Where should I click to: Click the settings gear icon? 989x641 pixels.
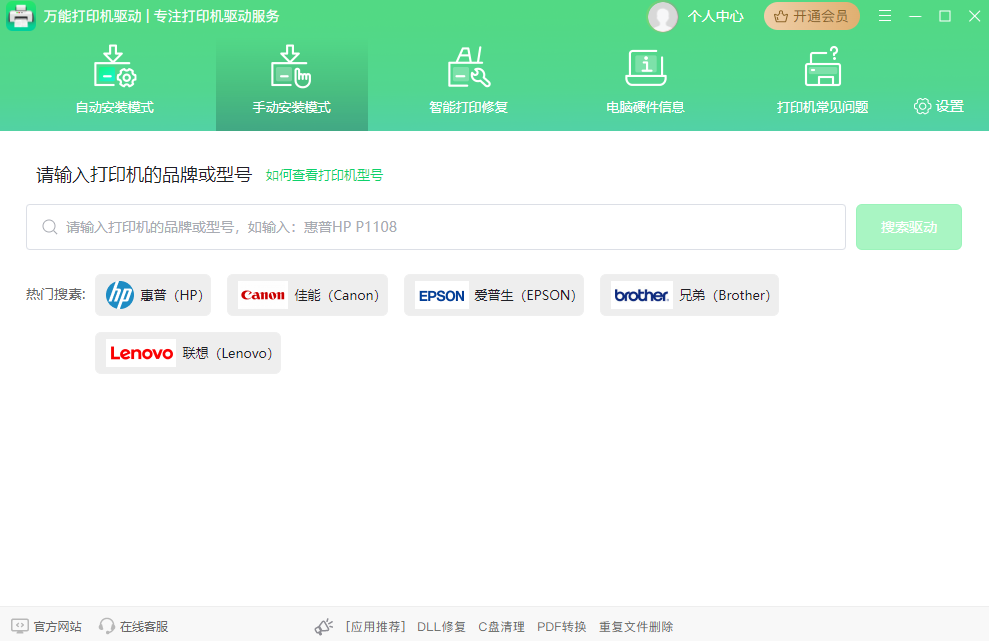[x=922, y=106]
